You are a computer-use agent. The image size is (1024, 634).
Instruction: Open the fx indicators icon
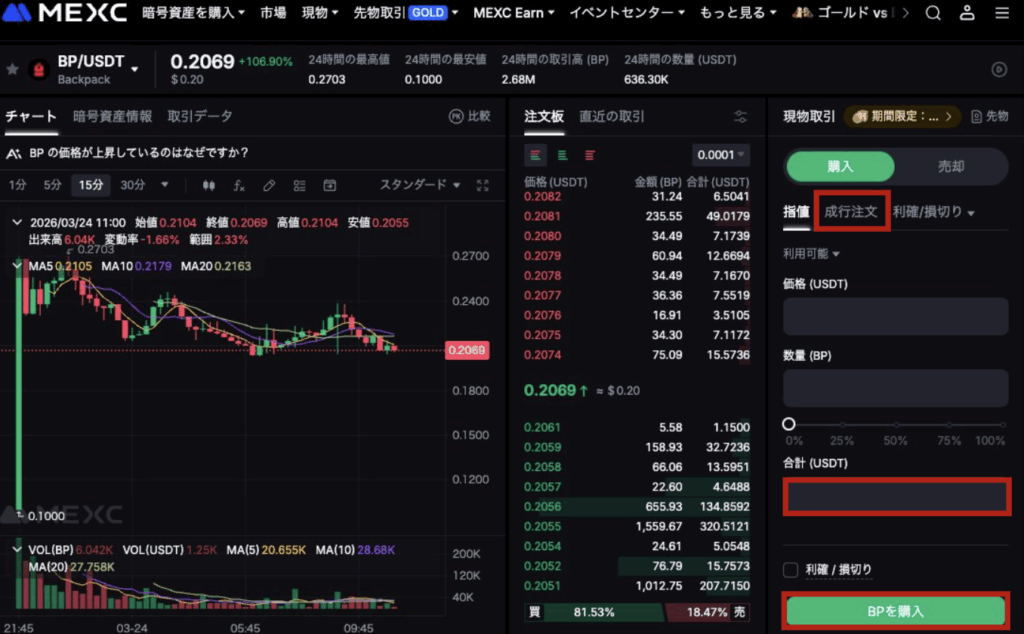[239, 185]
